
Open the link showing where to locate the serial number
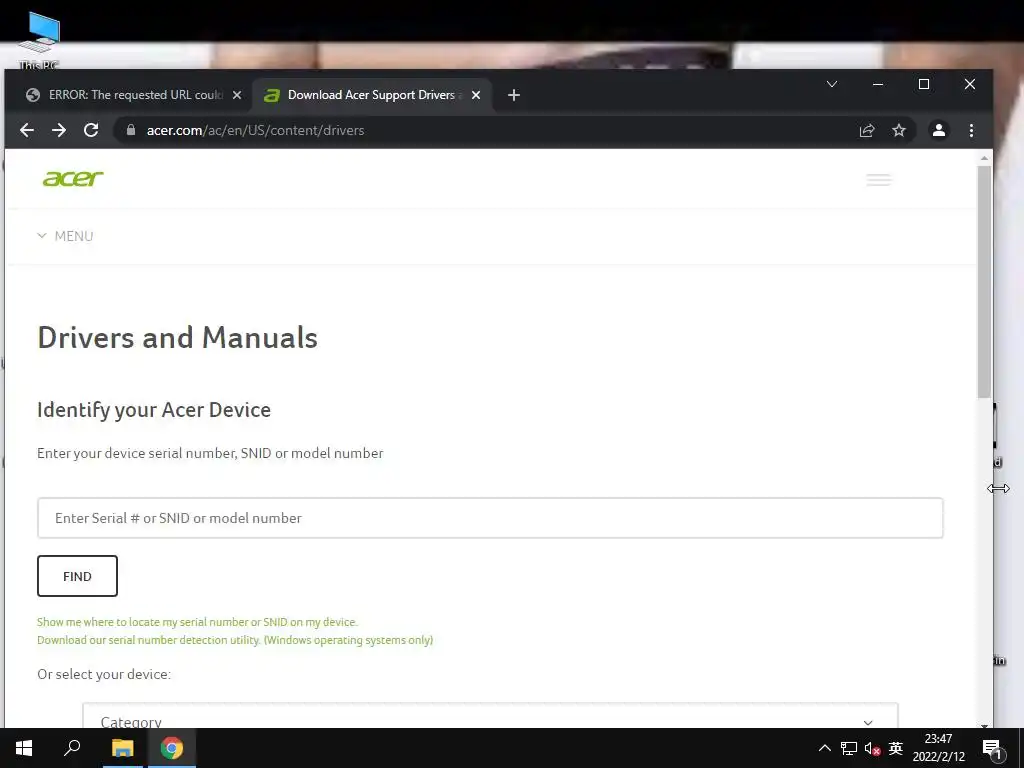(197, 622)
